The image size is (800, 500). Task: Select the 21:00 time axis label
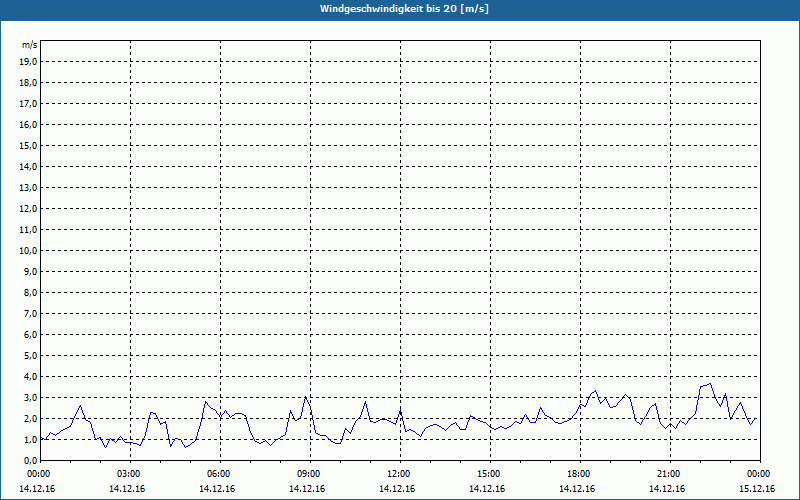[x=669, y=474]
